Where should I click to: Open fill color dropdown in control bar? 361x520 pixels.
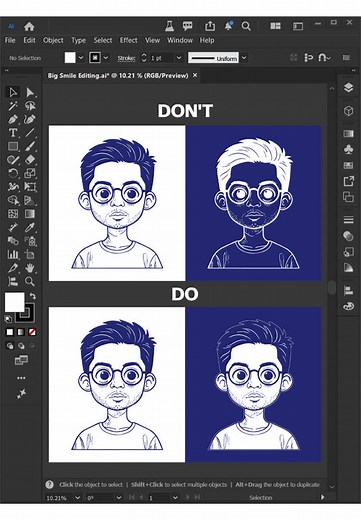coord(81,58)
